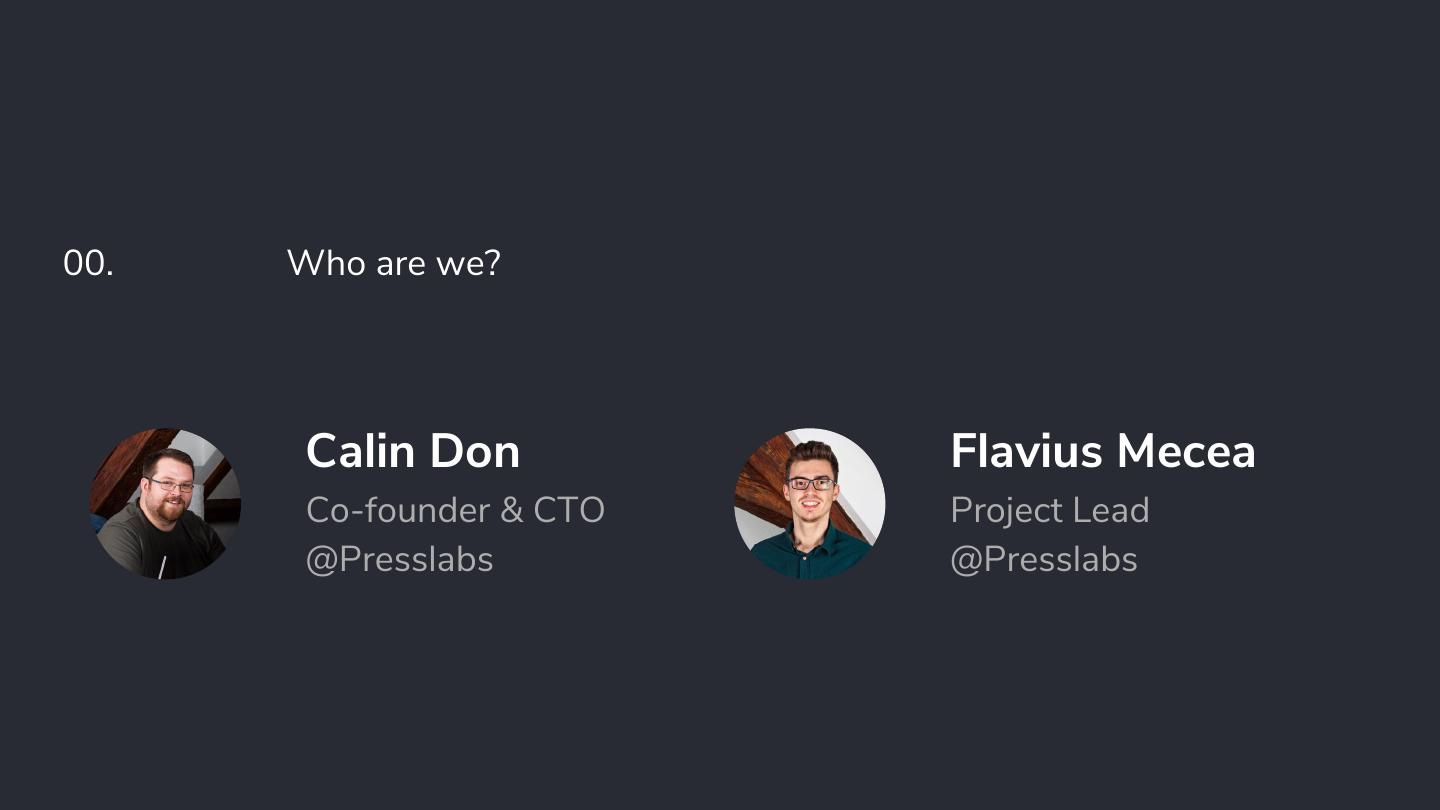Select the word "Lead"
This screenshot has width=1440, height=810.
coord(1109,510)
